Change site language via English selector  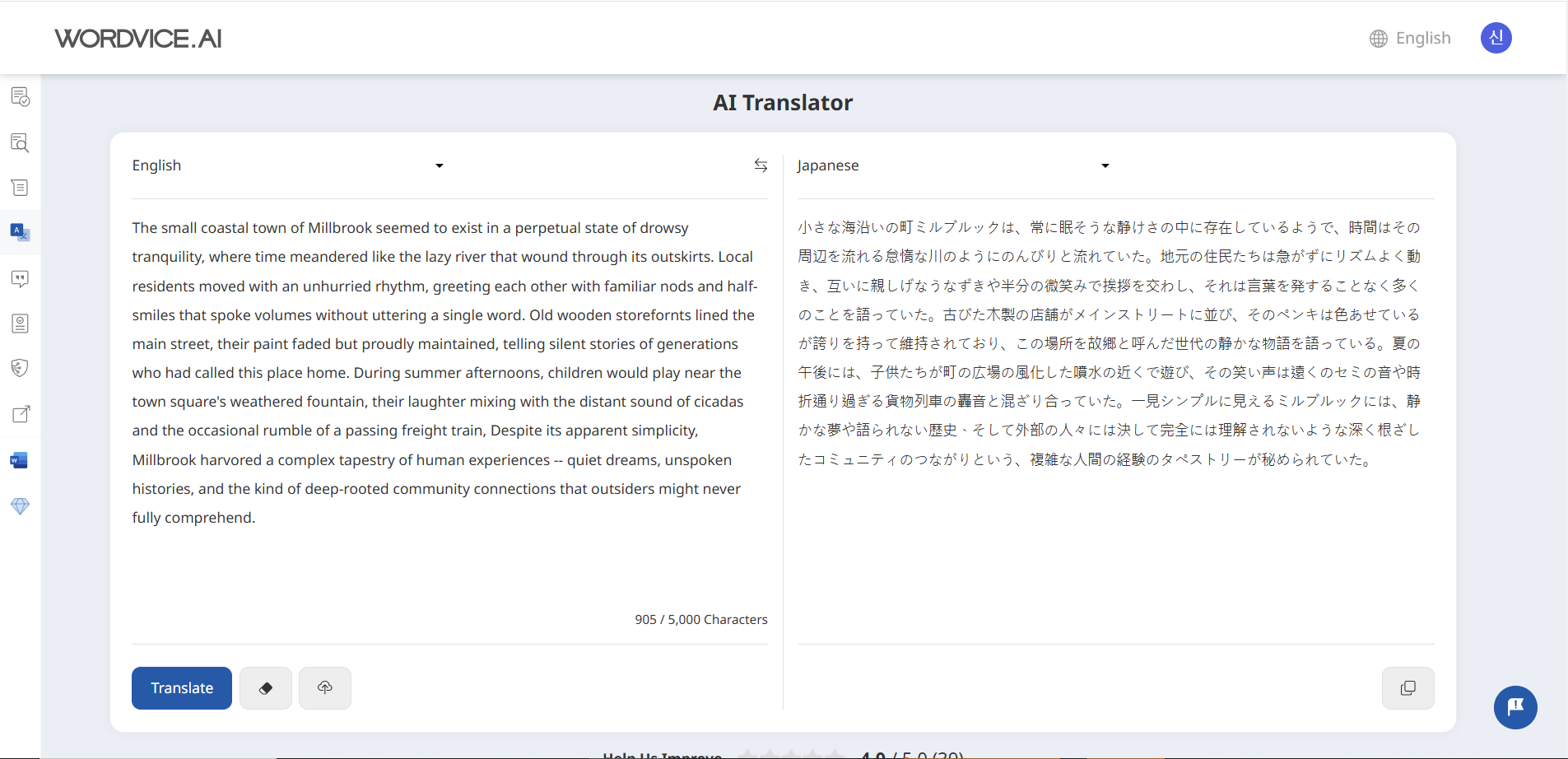[1410, 38]
